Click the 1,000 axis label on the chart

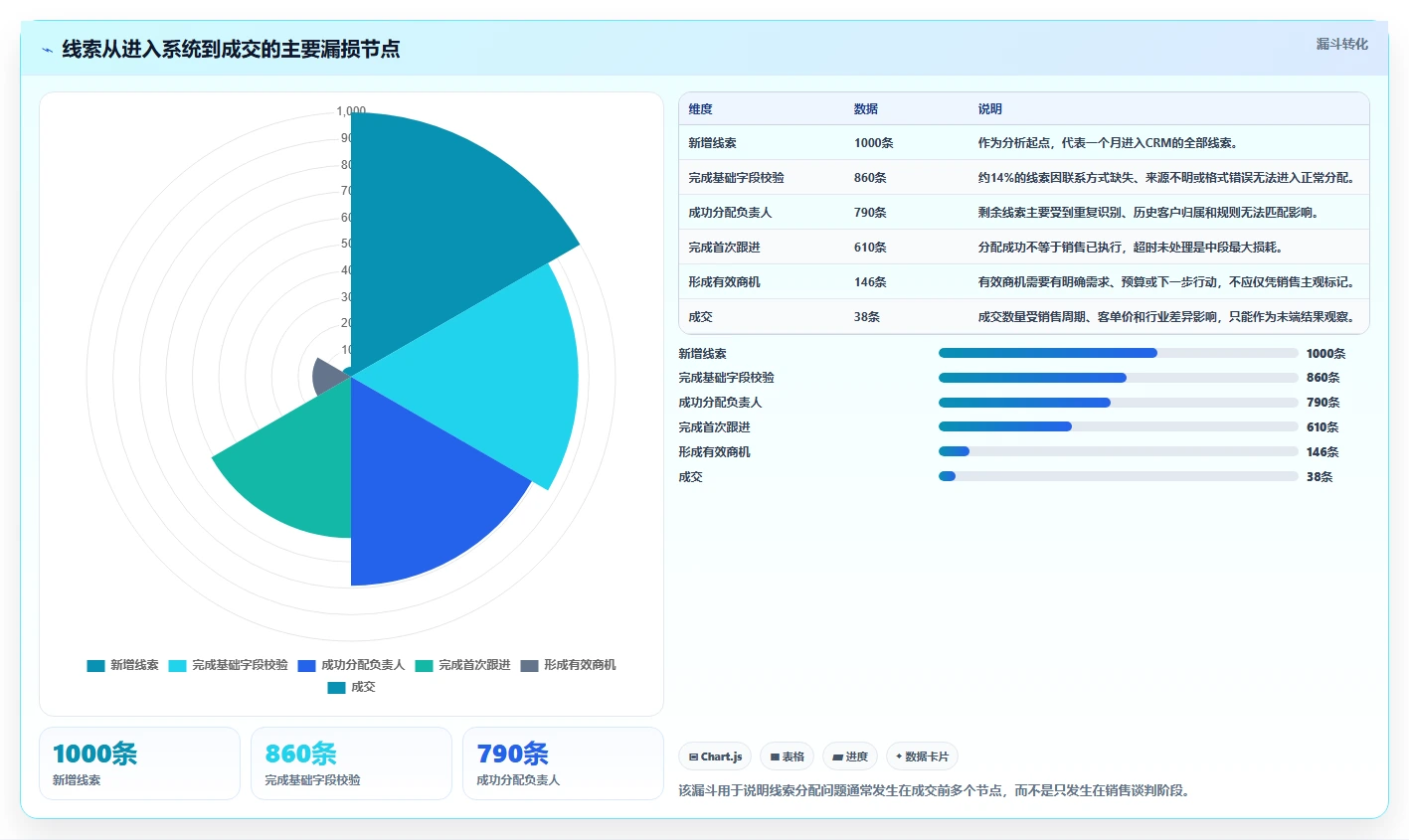(351, 111)
